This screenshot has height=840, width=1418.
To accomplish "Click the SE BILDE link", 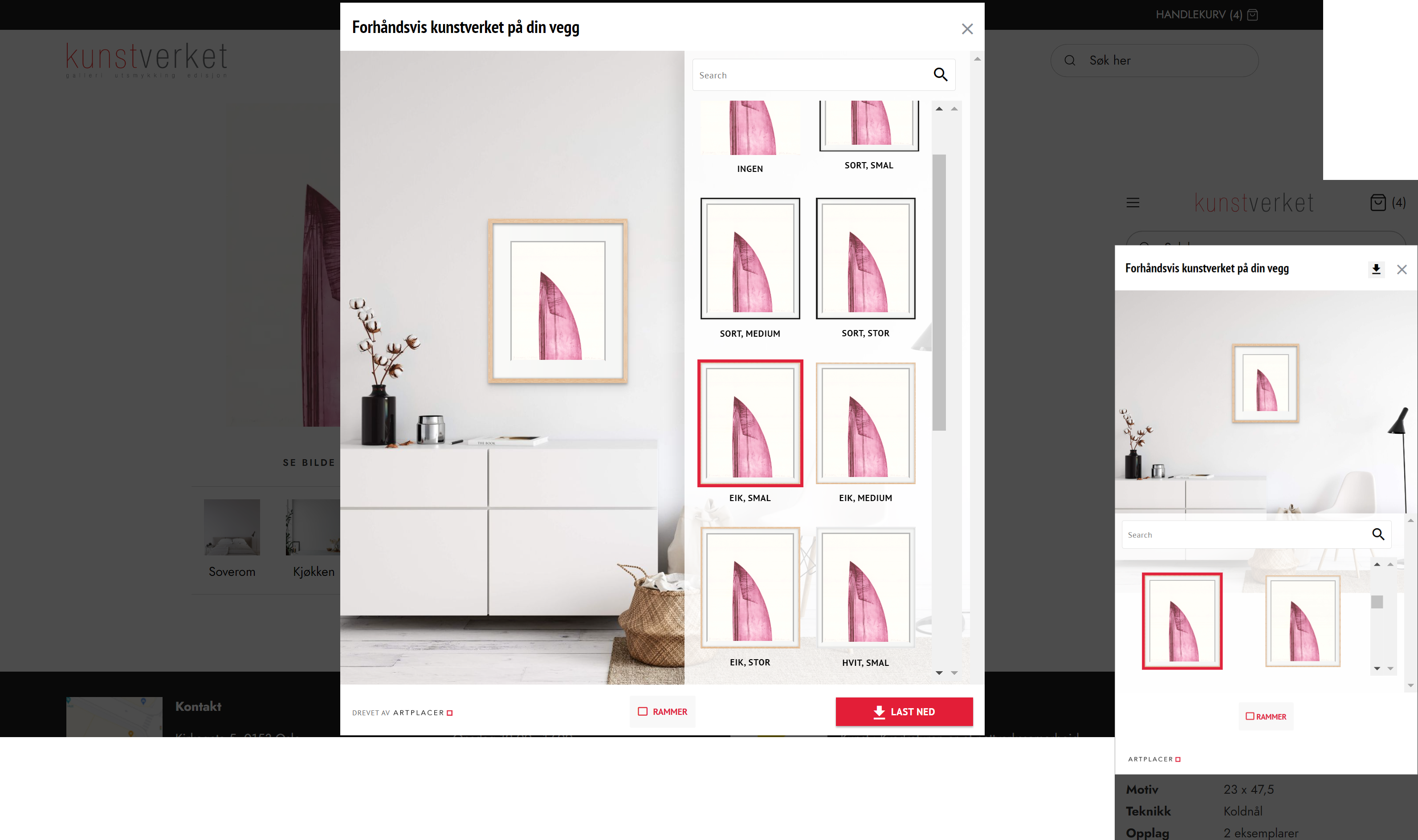I will click(x=309, y=462).
